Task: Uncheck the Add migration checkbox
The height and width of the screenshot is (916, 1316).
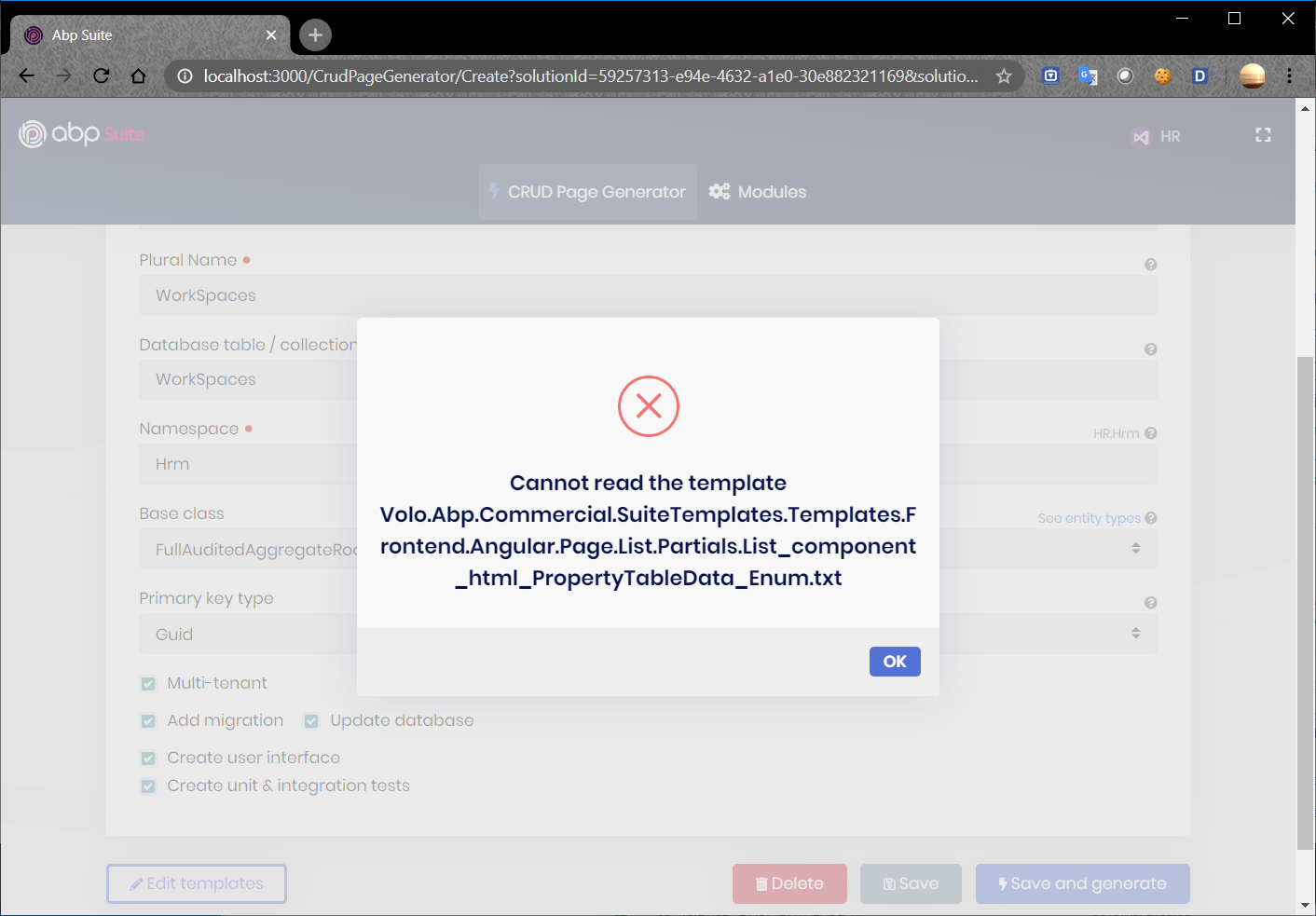Action: tap(148, 721)
